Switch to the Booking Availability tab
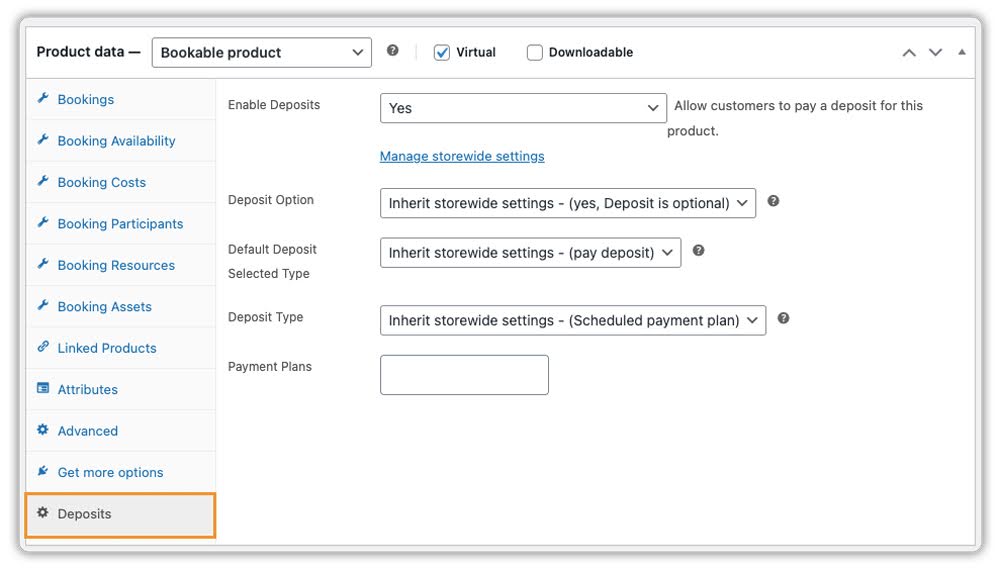This screenshot has width=1000, height=570. 116,141
